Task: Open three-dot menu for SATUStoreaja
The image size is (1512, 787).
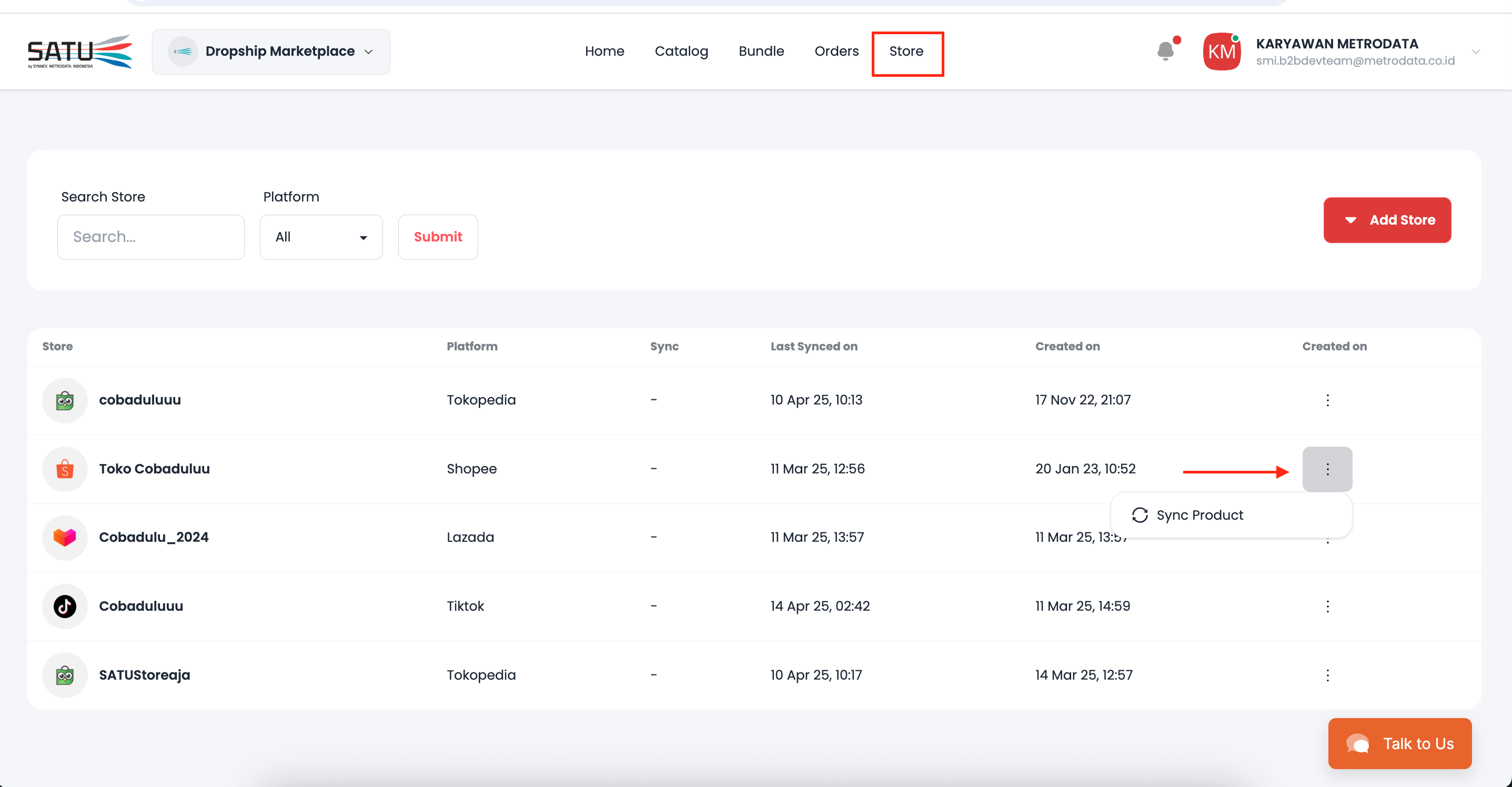Action: pos(1327,675)
